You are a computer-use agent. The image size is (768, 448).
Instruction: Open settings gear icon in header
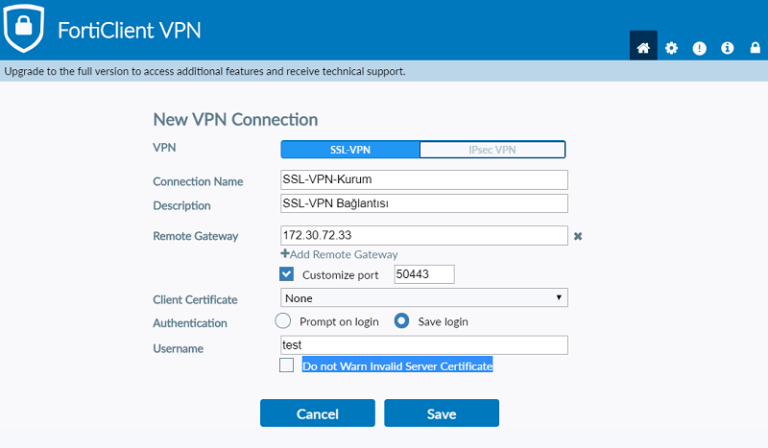672,48
